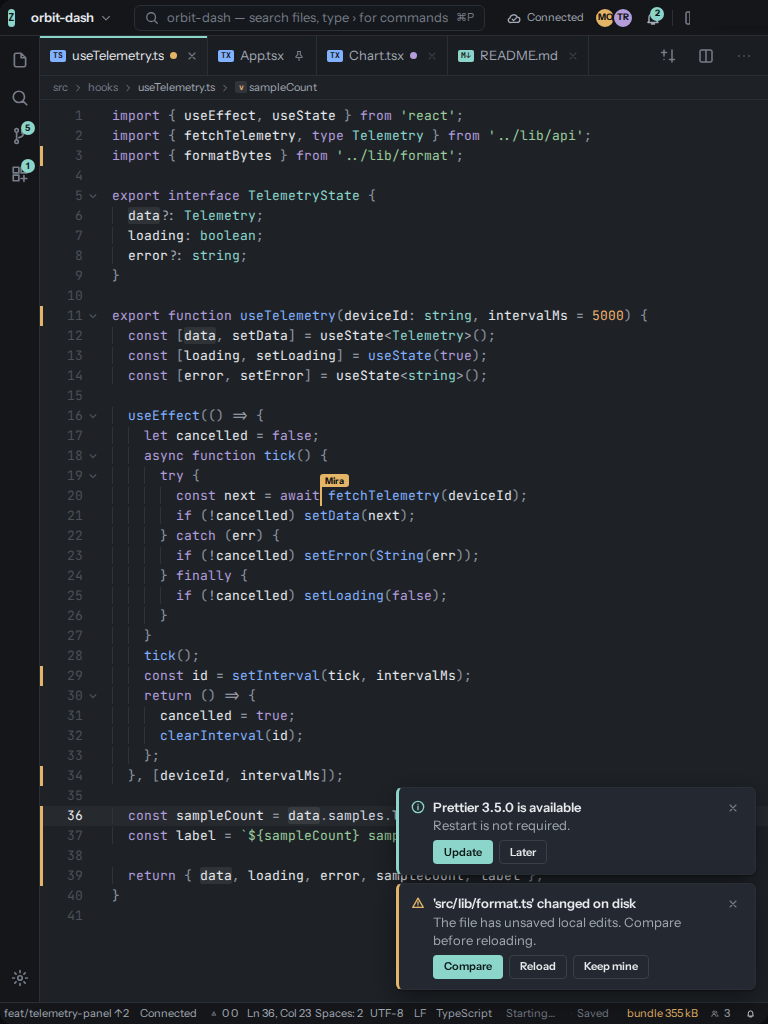Pin toggle on the App.tsx tab
The image size is (768, 1024).
click(x=299, y=56)
